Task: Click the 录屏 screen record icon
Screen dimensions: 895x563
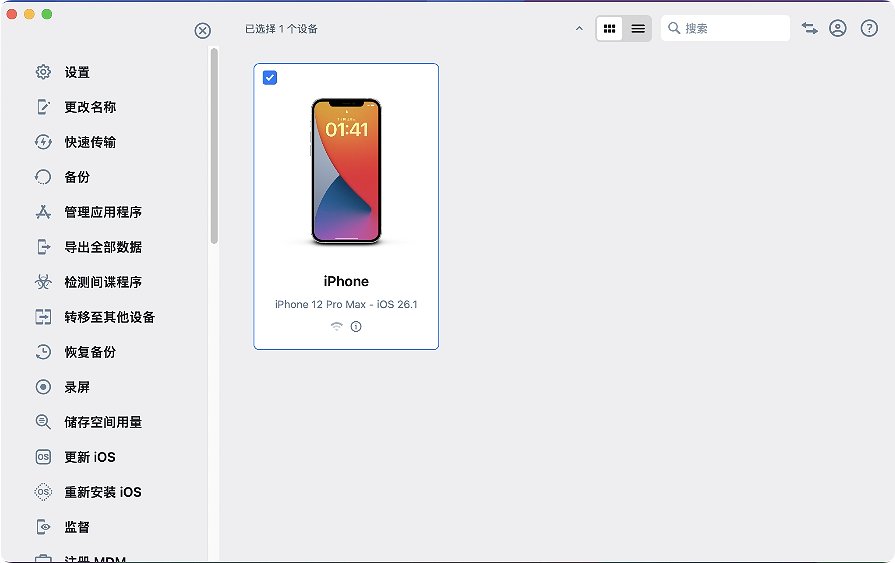Action: [43, 387]
